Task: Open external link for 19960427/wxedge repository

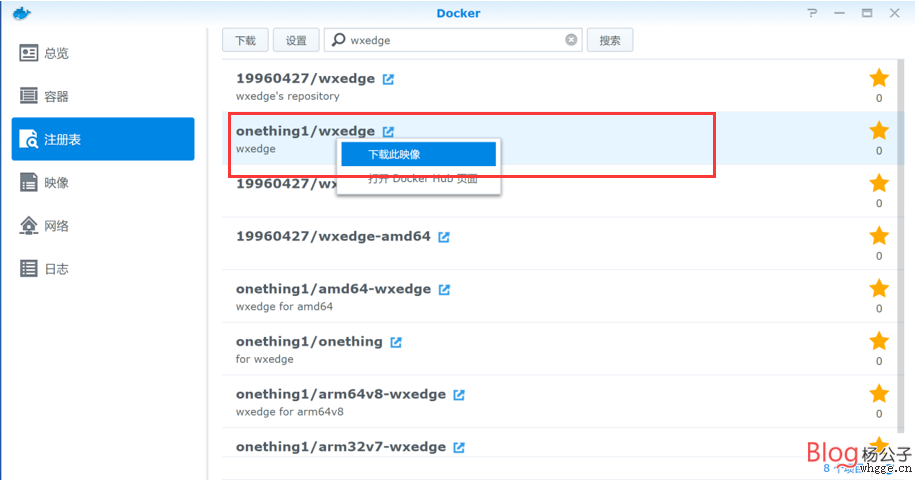Action: (388, 79)
